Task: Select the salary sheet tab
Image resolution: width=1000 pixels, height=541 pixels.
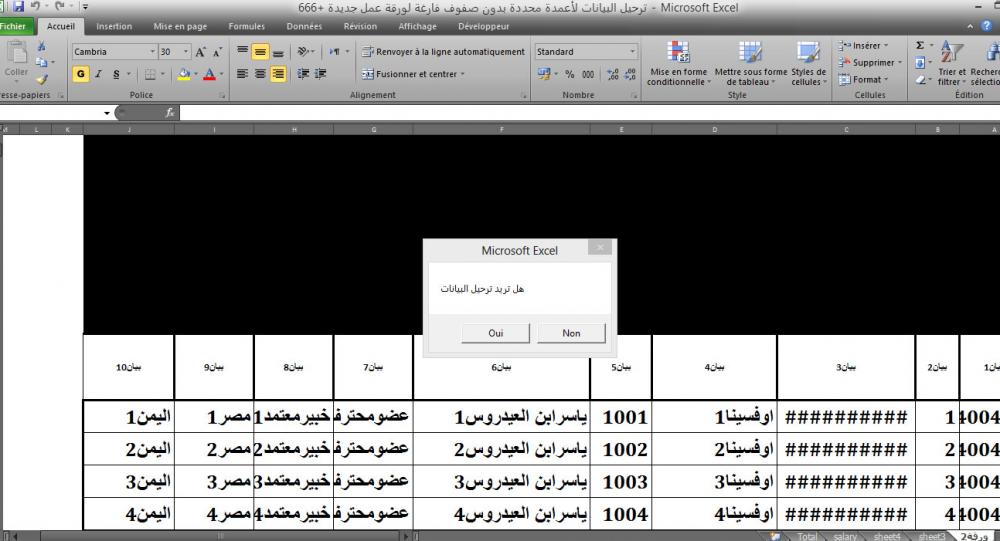Action: point(844,536)
